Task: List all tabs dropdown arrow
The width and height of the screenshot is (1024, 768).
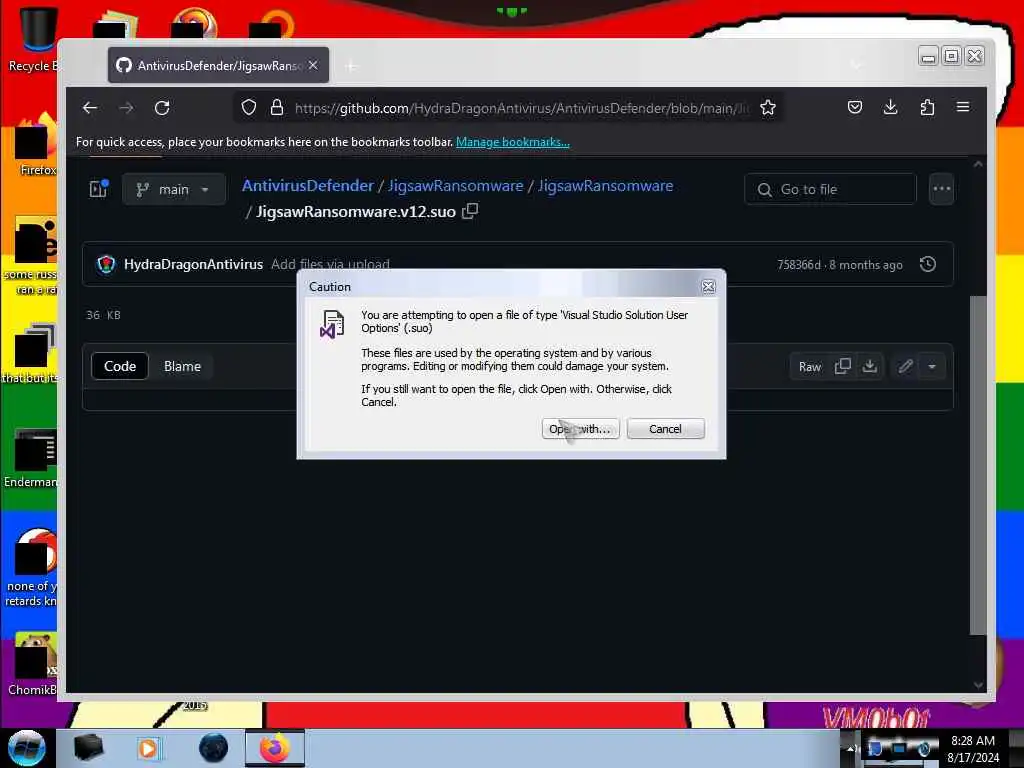Action: 856,65
